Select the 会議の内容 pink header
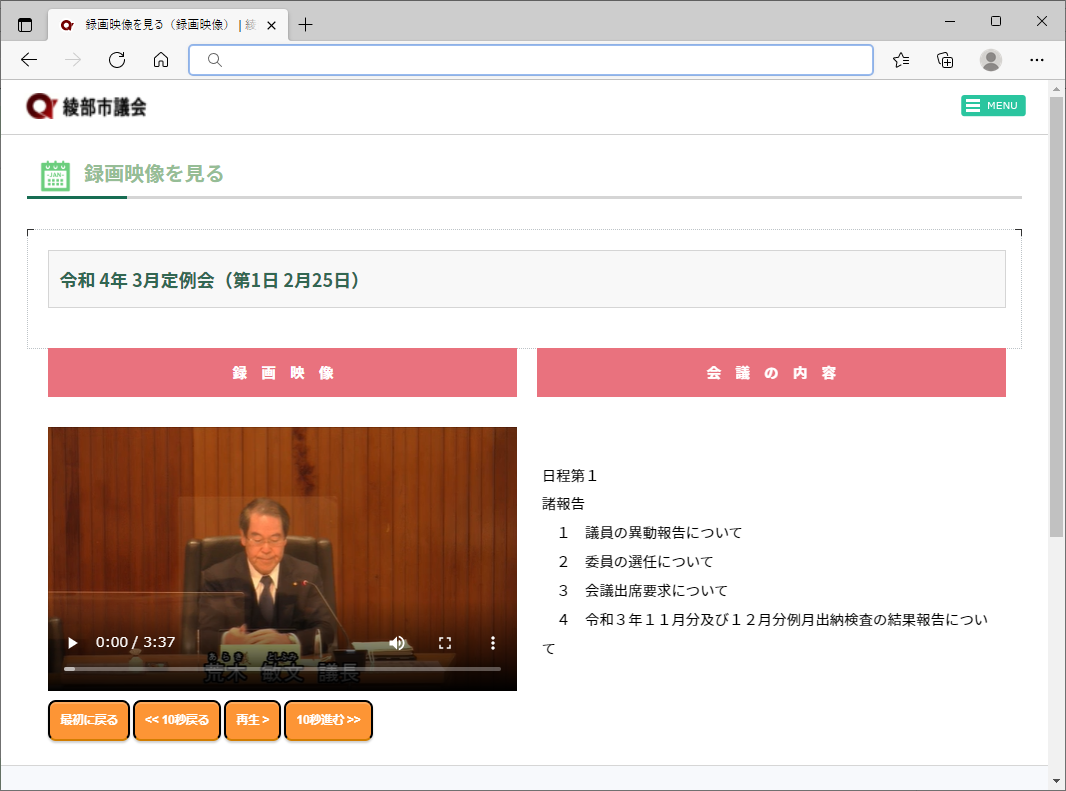Viewport: 1066px width, 791px height. 771,373
